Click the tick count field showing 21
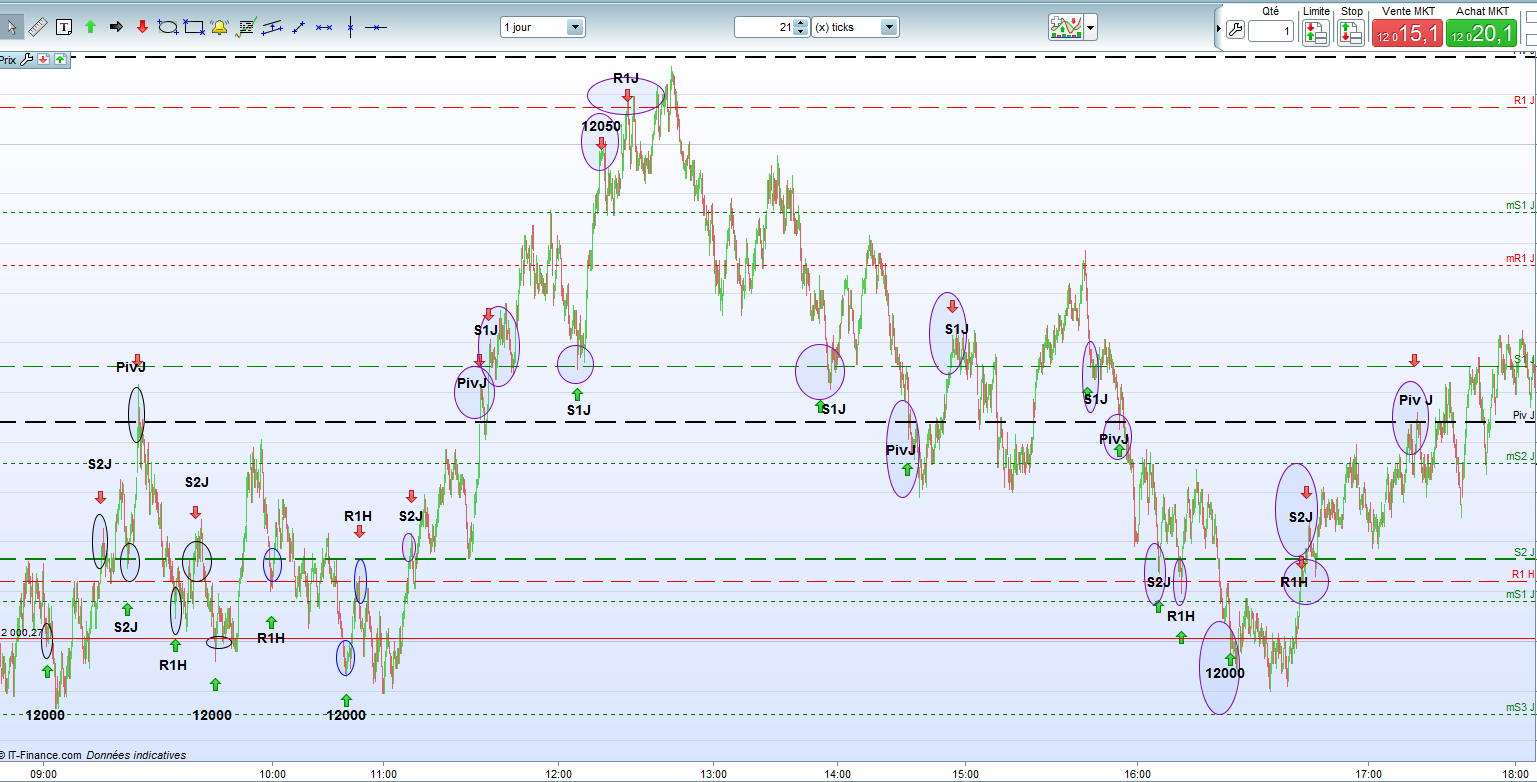Screen dimensions: 1537x782 pyautogui.click(x=764, y=27)
